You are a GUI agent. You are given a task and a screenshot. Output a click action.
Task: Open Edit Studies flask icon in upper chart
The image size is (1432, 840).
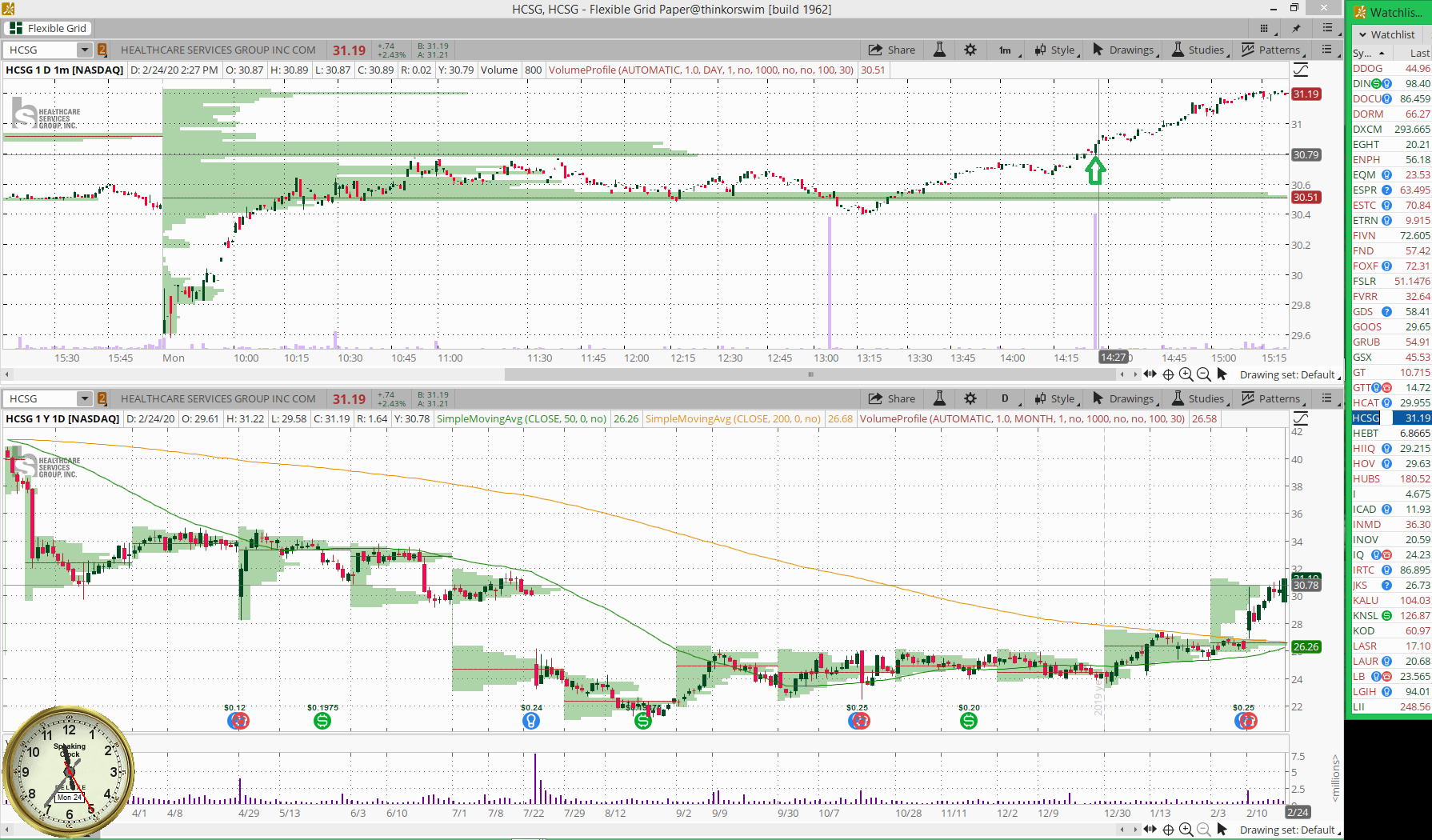939,50
